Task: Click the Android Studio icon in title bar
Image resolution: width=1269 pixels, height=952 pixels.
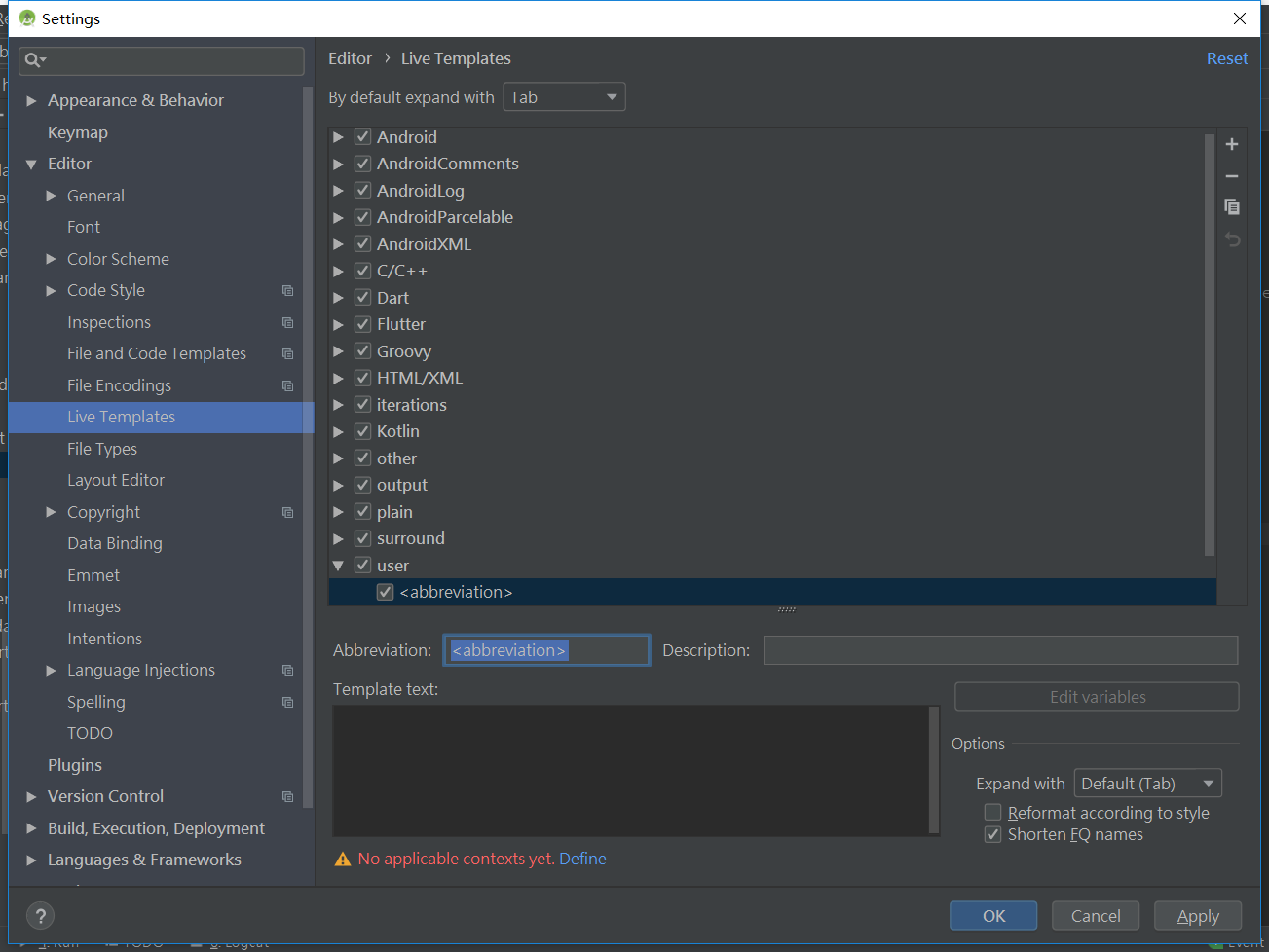Action: click(x=26, y=18)
